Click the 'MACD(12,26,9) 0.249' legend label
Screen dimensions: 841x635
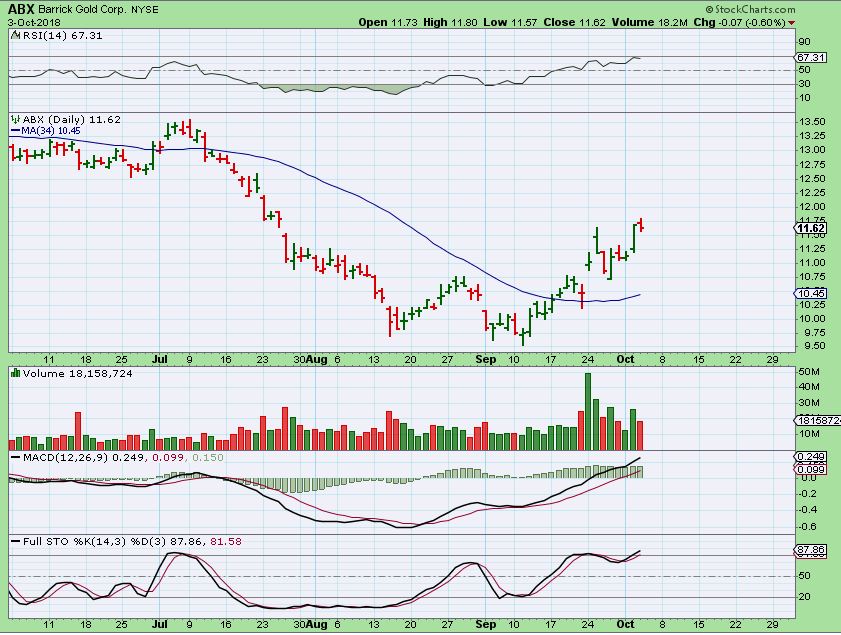83,457
